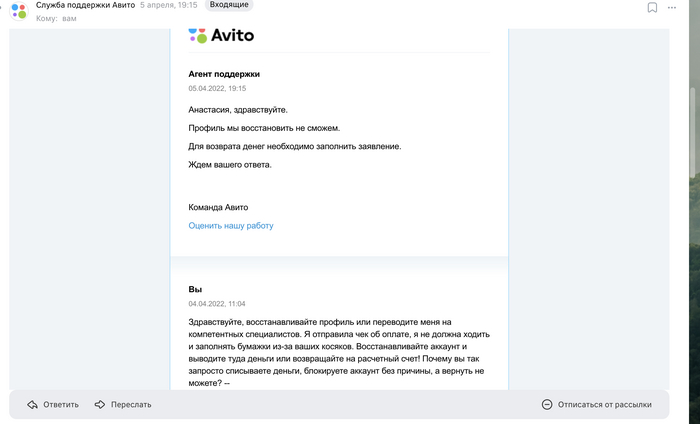The height and width of the screenshot is (424, 700).
Task: Open the Входящие folder tag
Action: 230,5
